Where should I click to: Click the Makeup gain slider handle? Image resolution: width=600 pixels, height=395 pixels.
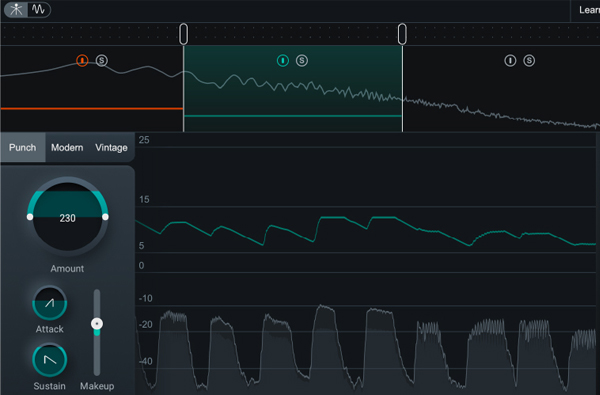pos(97,324)
